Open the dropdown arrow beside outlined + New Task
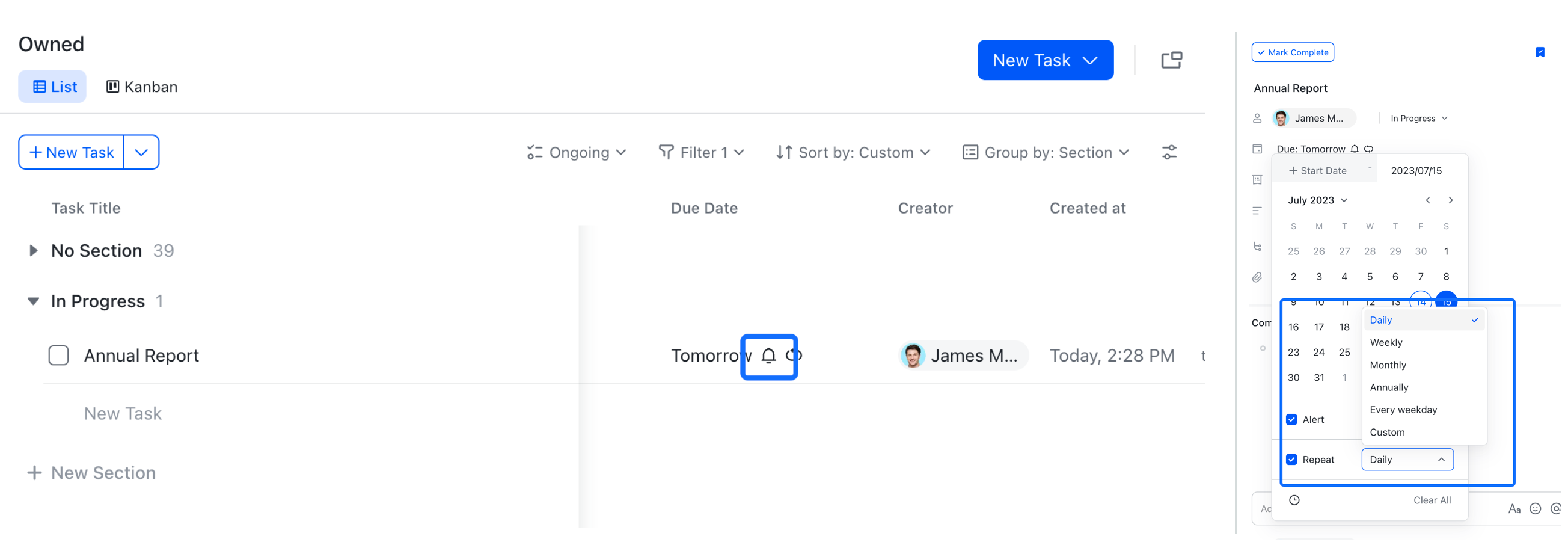This screenshot has height=545, width=1568. (x=141, y=152)
